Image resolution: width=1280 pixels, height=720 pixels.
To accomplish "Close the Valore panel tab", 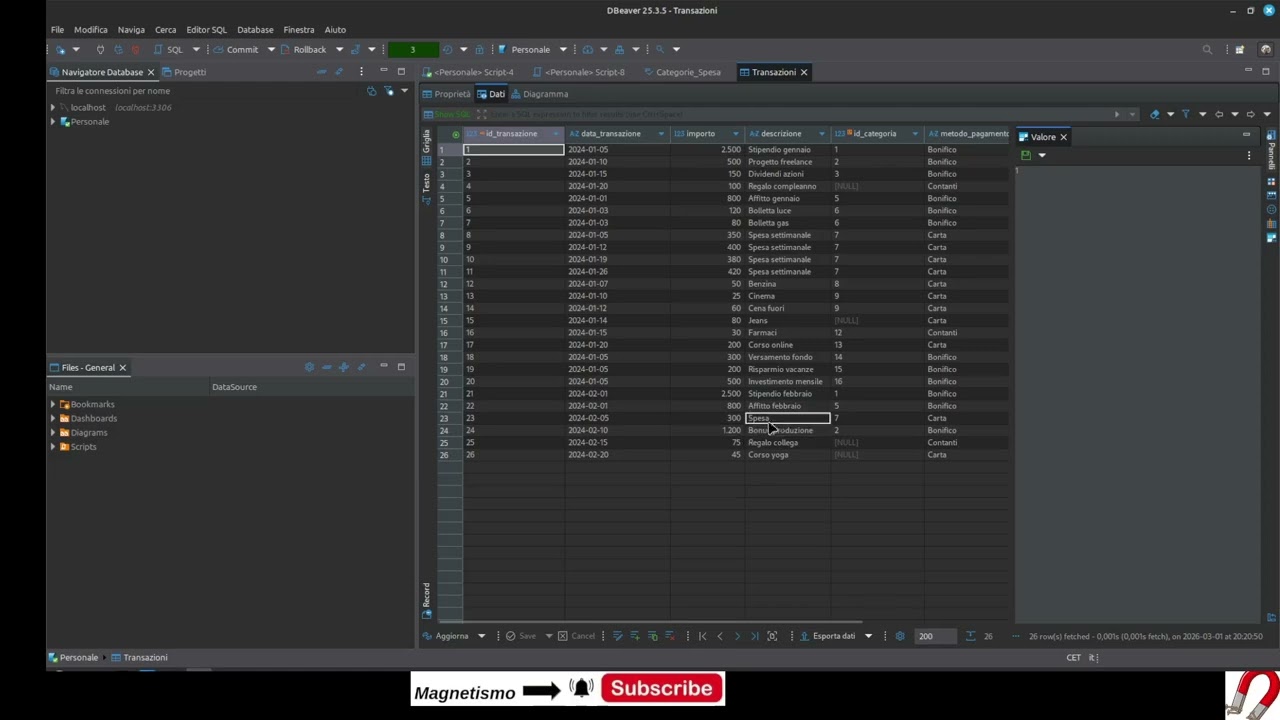I will pyautogui.click(x=1063, y=137).
